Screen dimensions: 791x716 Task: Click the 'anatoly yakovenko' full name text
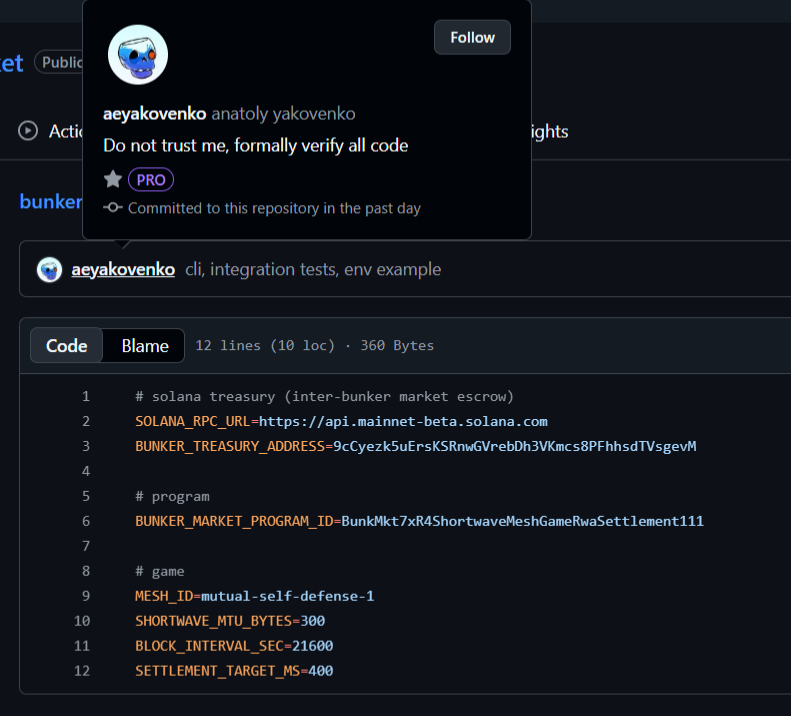[x=283, y=114]
